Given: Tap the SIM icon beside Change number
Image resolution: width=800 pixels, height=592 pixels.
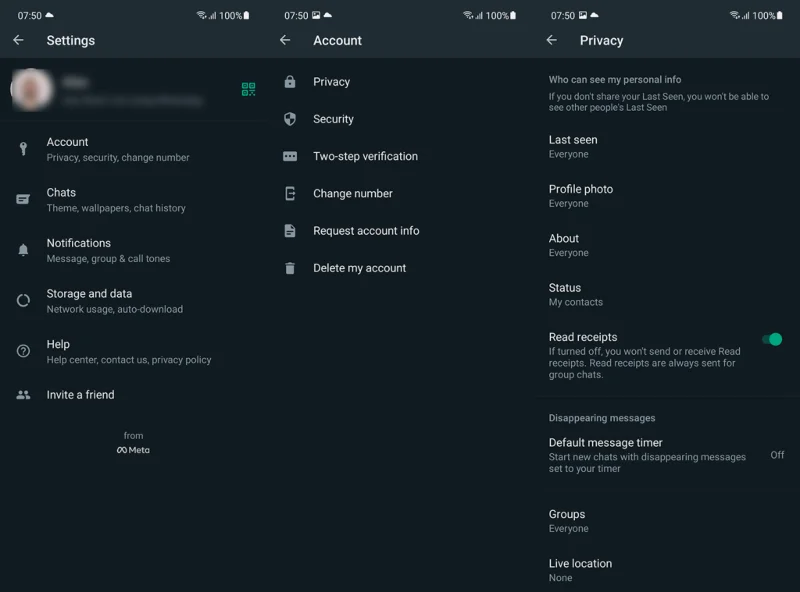Looking at the screenshot, I should click(x=290, y=193).
